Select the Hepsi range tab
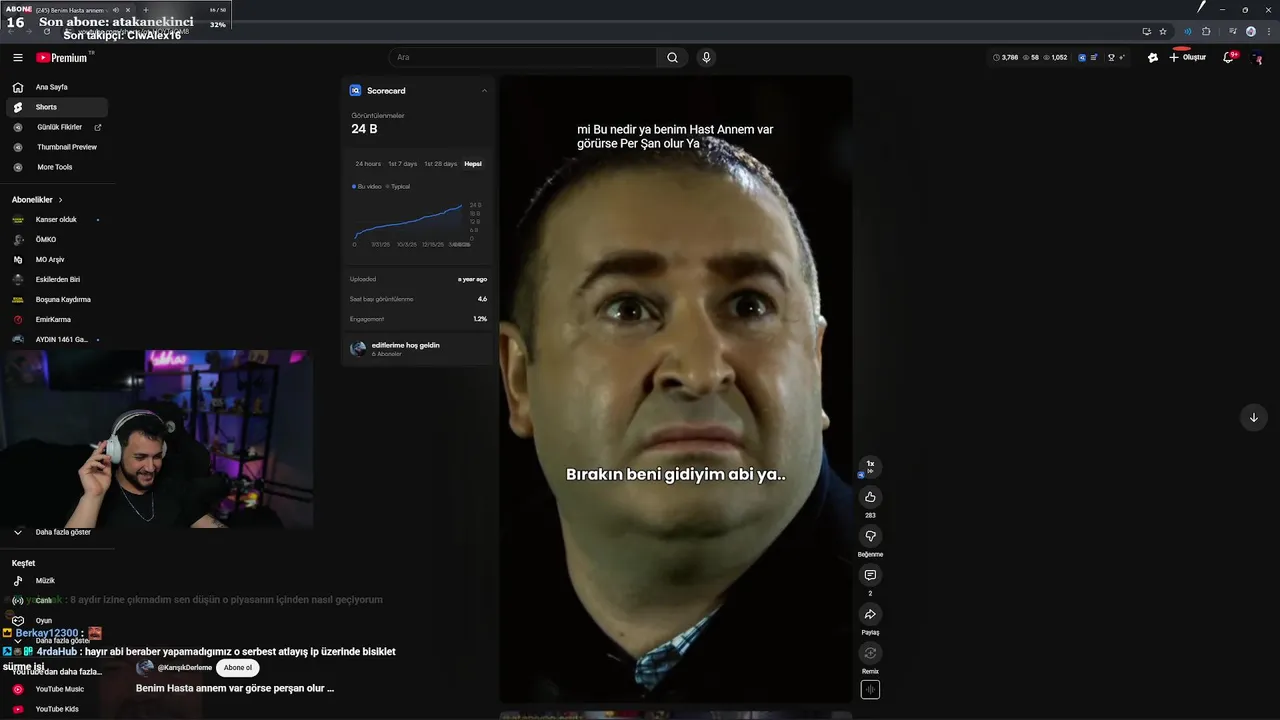The height and width of the screenshot is (720, 1280). coord(473,164)
